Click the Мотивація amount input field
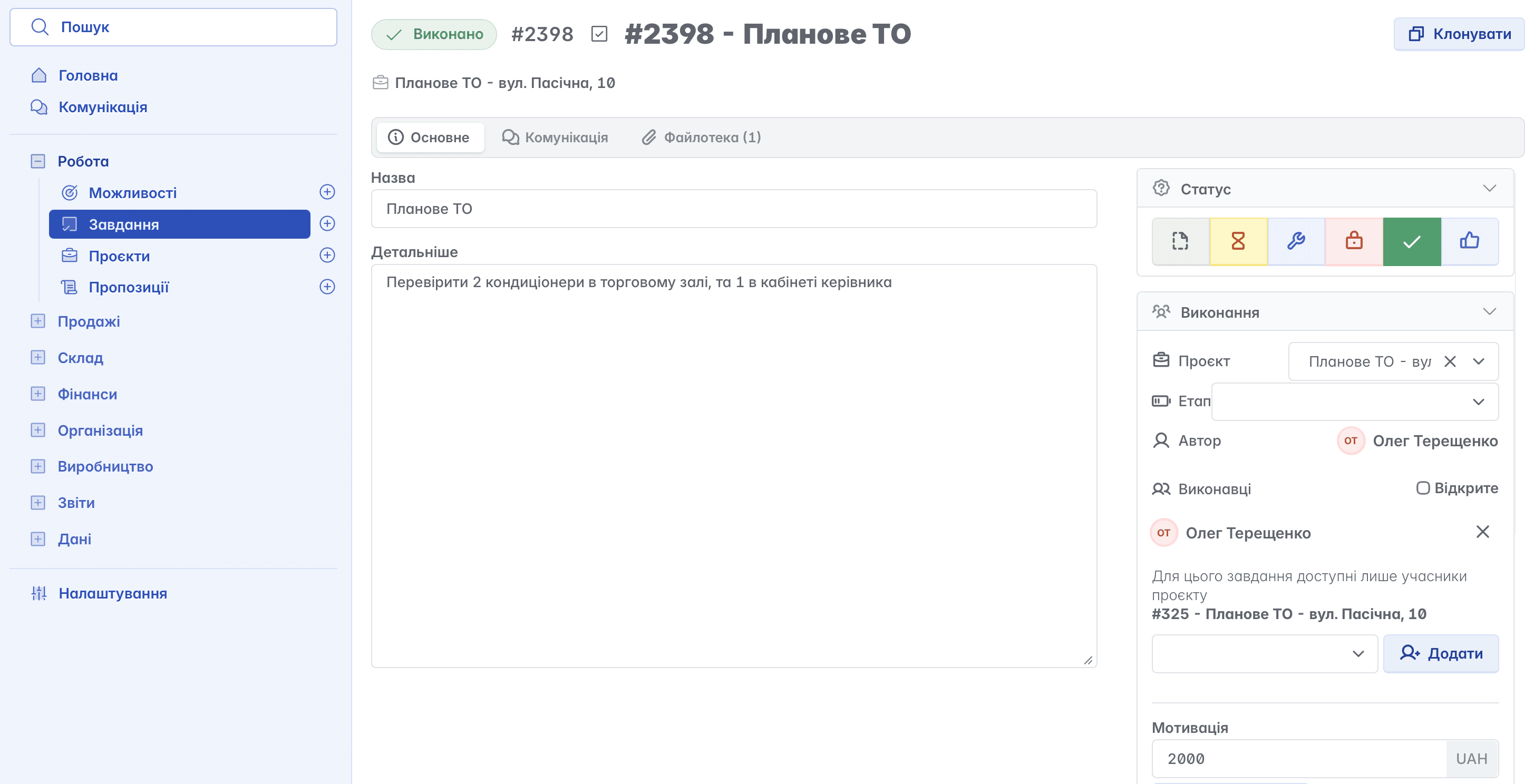 (x=1298, y=758)
